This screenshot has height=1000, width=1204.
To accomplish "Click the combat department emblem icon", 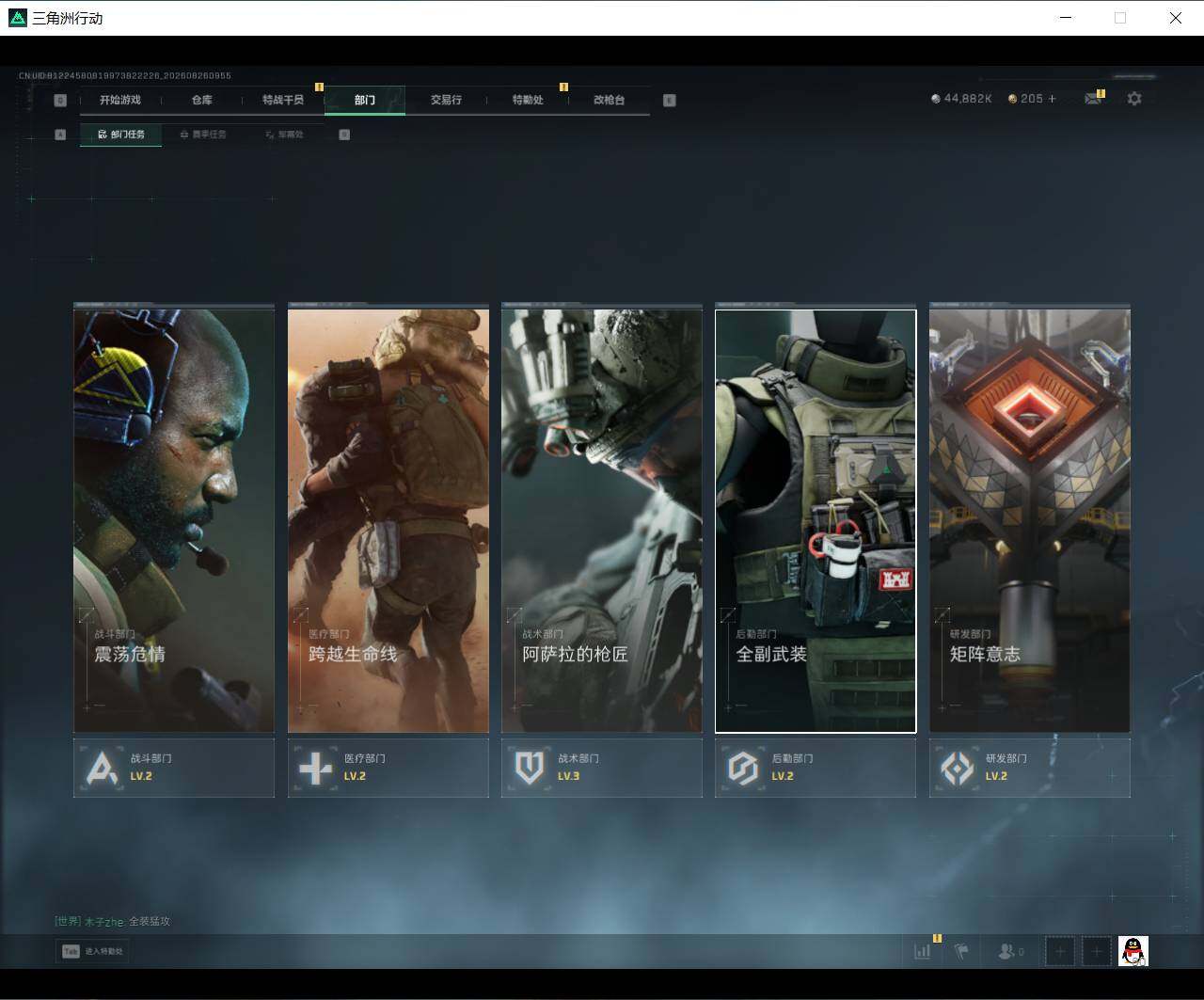I will pos(102,769).
